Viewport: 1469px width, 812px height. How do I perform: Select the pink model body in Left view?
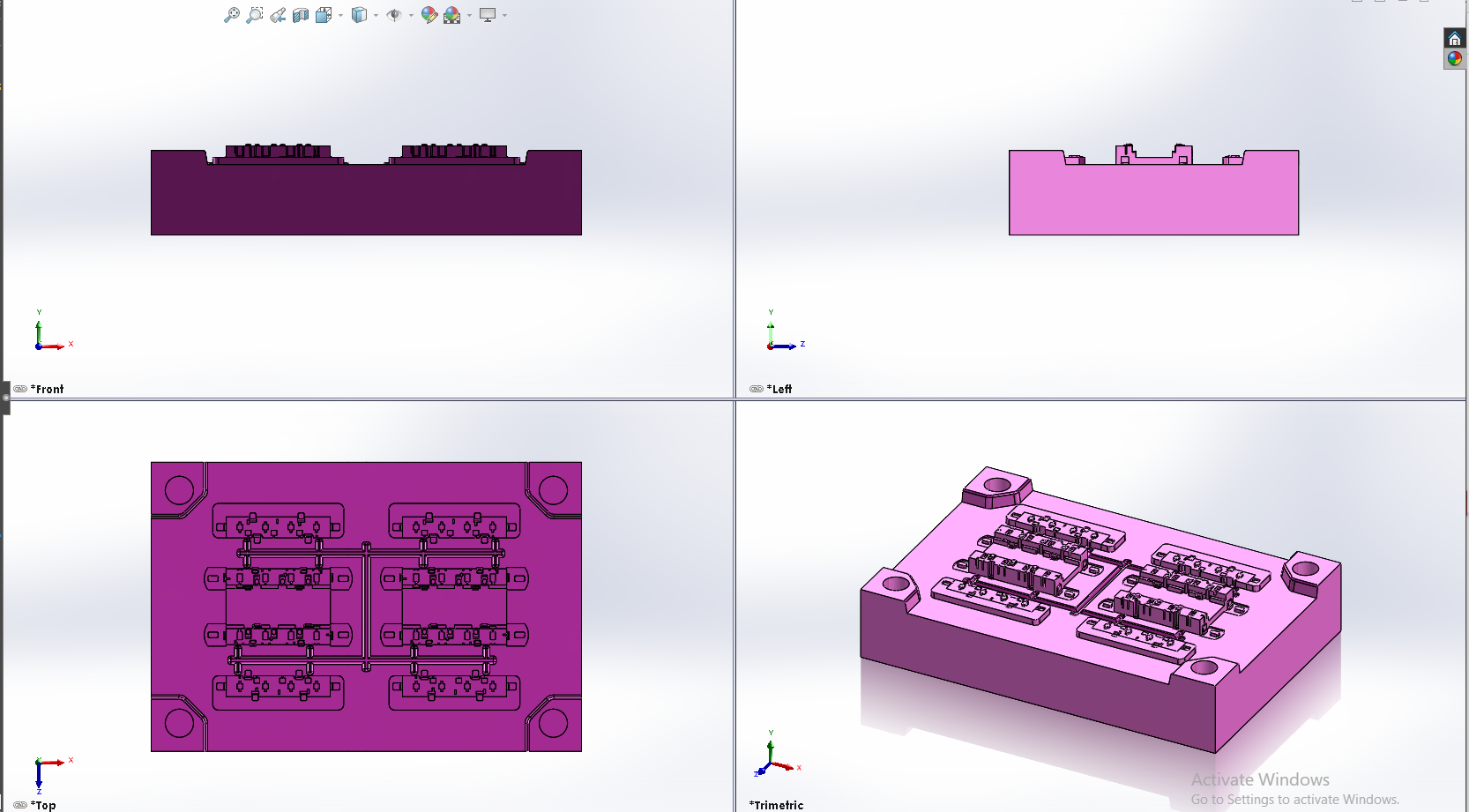coord(1153,198)
